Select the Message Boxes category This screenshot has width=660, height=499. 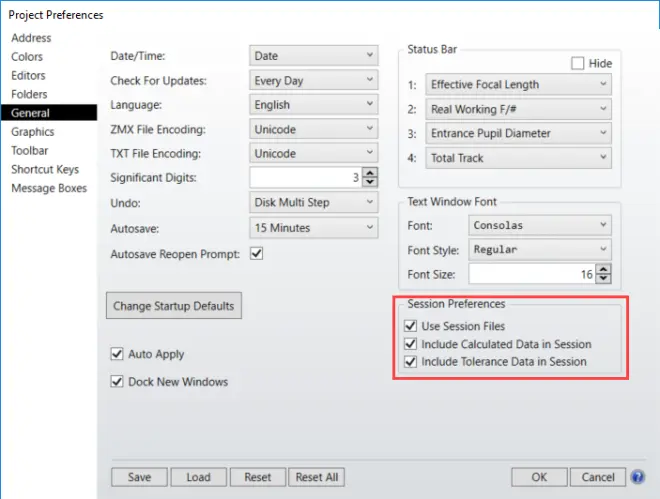pos(49,188)
